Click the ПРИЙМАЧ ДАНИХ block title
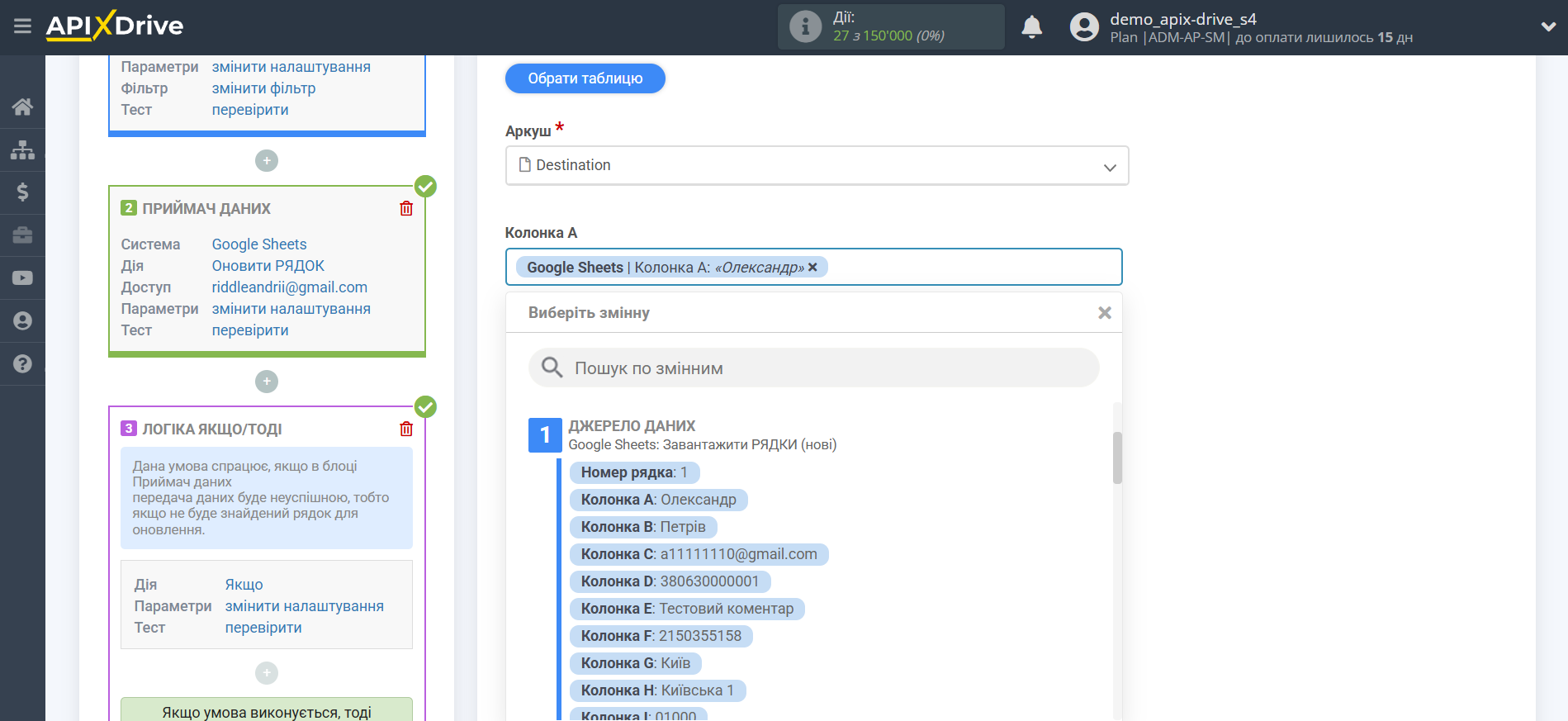This screenshot has height=721, width=1568. pos(206,209)
